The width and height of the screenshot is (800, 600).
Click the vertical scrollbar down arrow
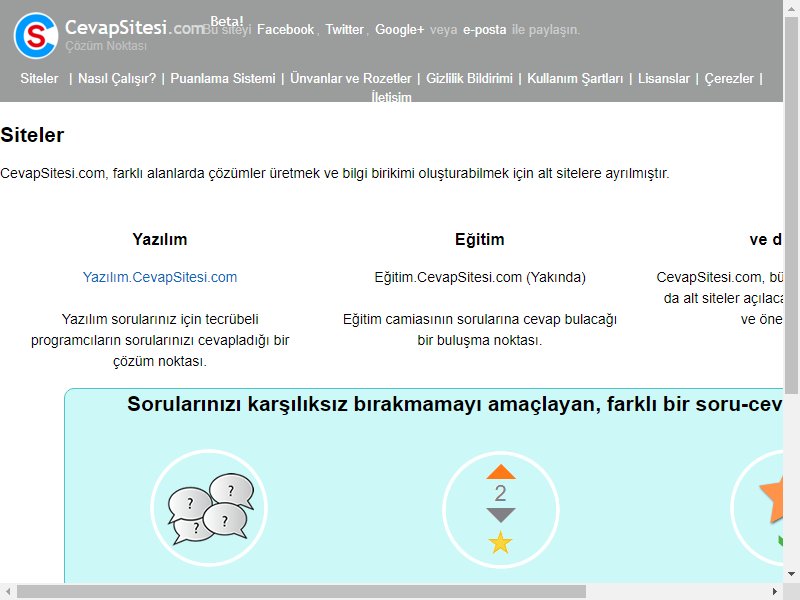(791, 574)
